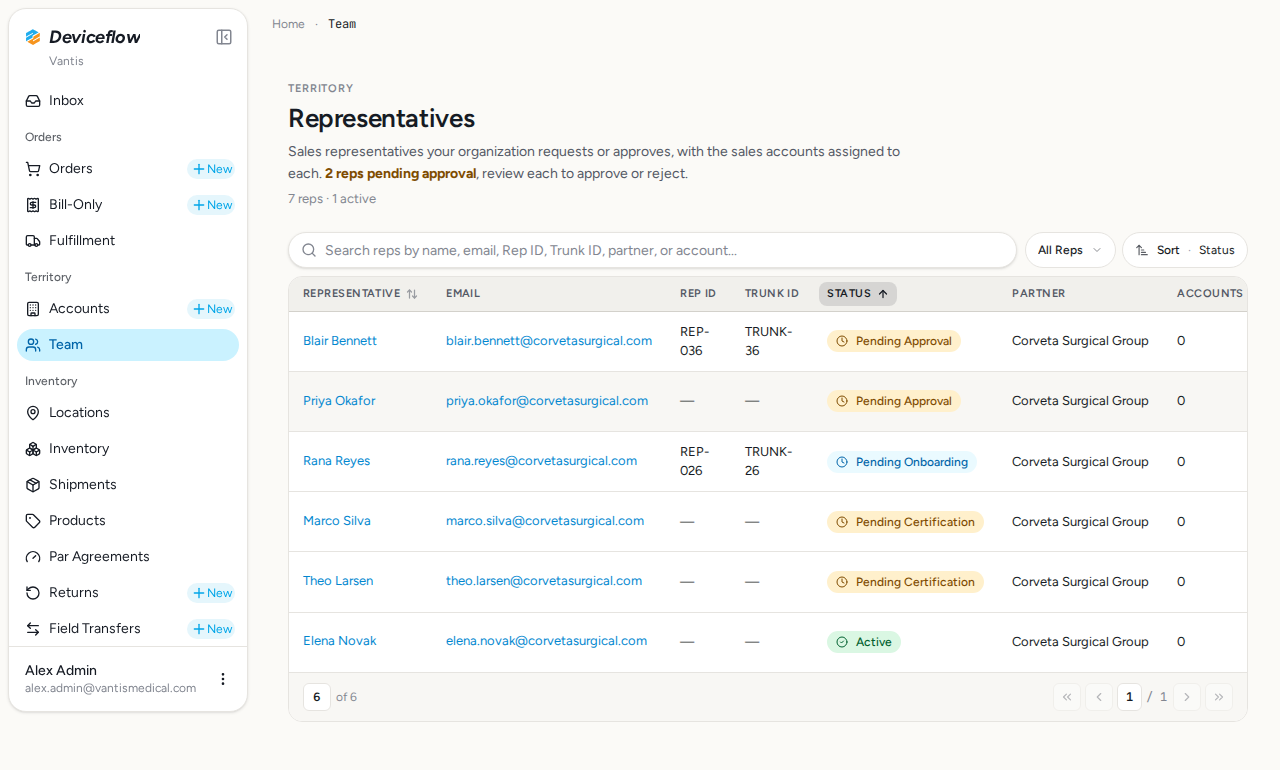The image size is (1280, 770).
Task: Toggle Status column sort direction
Action: coord(858,294)
